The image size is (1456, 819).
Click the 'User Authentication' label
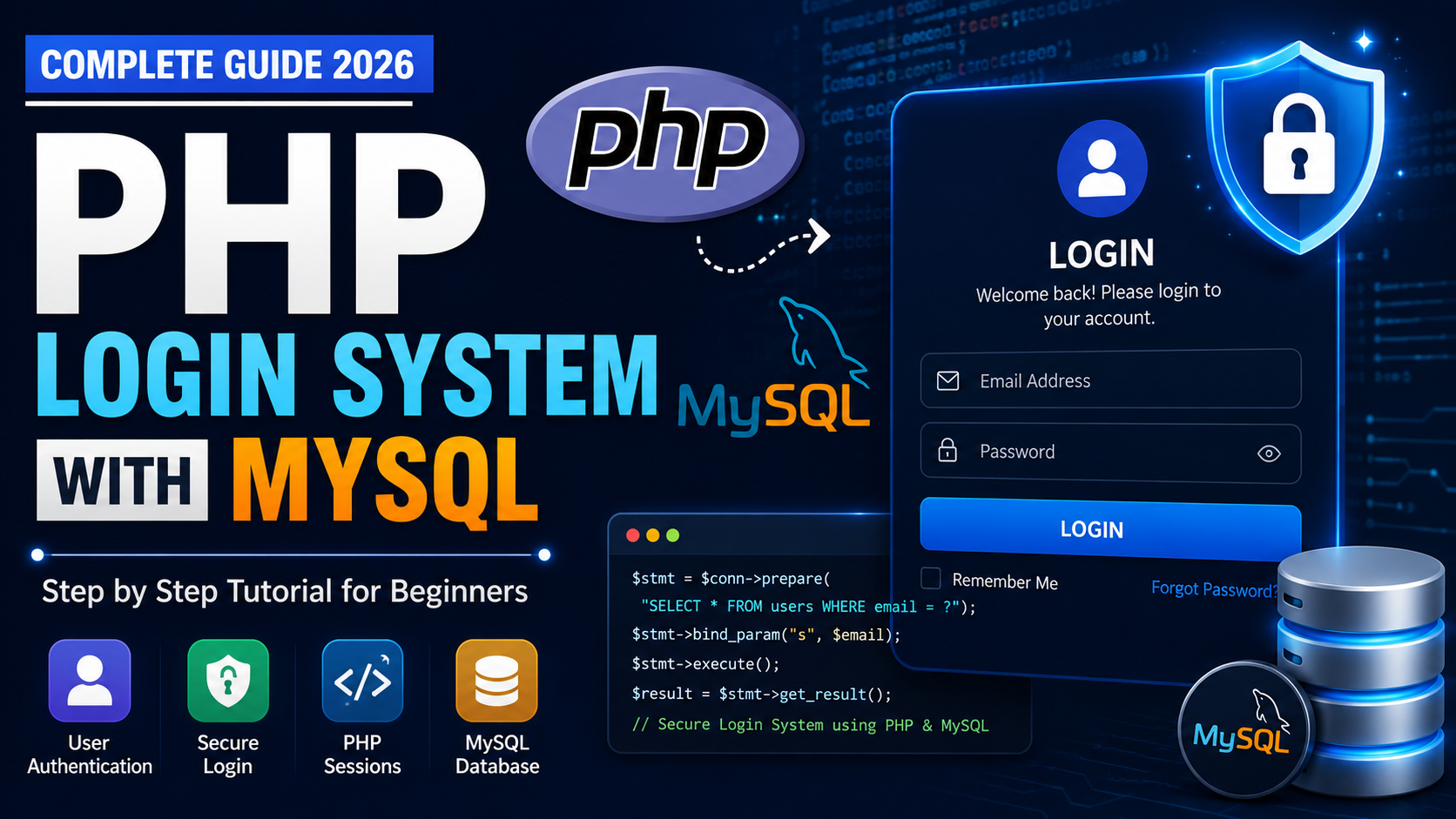click(90, 755)
